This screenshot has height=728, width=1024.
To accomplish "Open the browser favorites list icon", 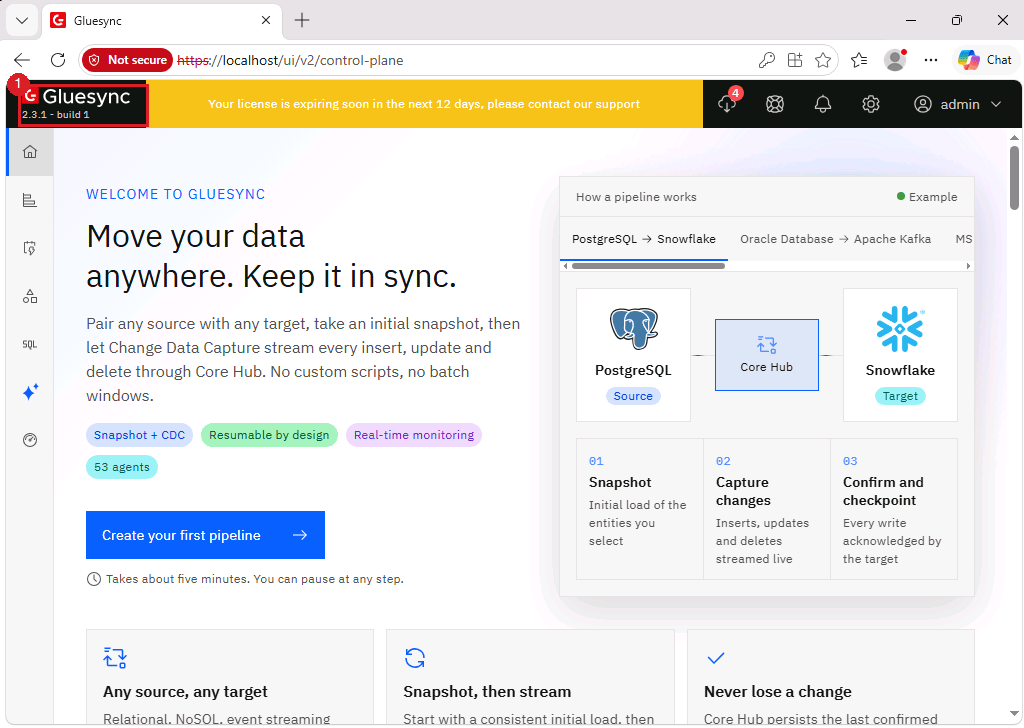I will pos(859,60).
